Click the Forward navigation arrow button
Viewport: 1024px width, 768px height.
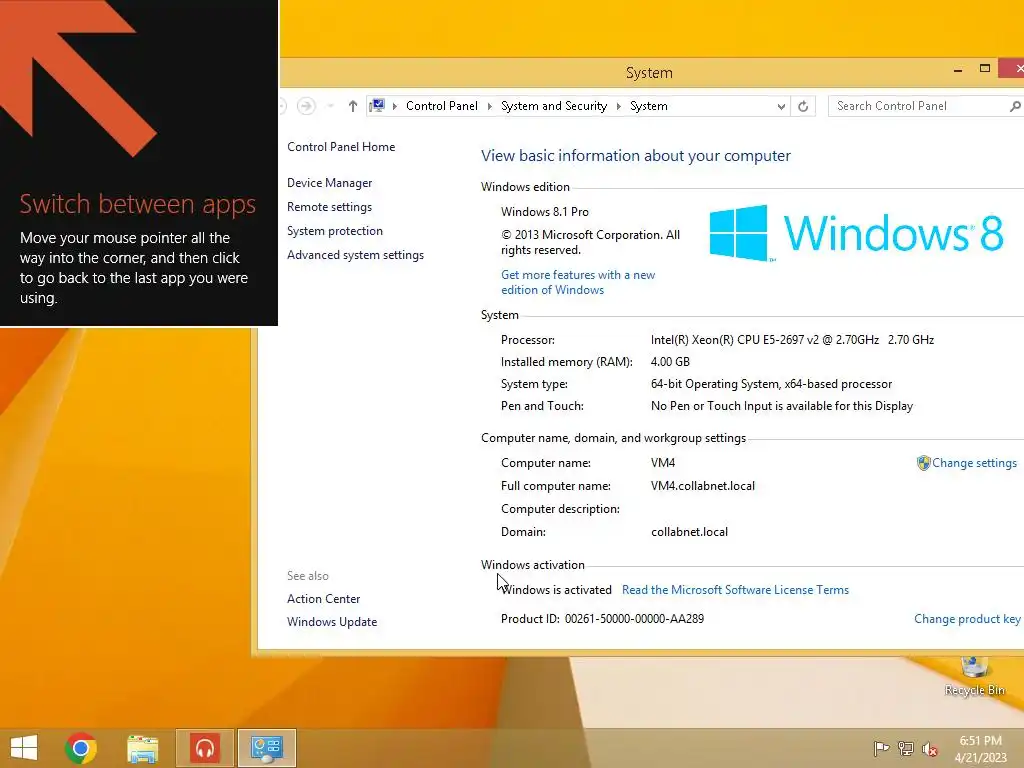(x=306, y=106)
